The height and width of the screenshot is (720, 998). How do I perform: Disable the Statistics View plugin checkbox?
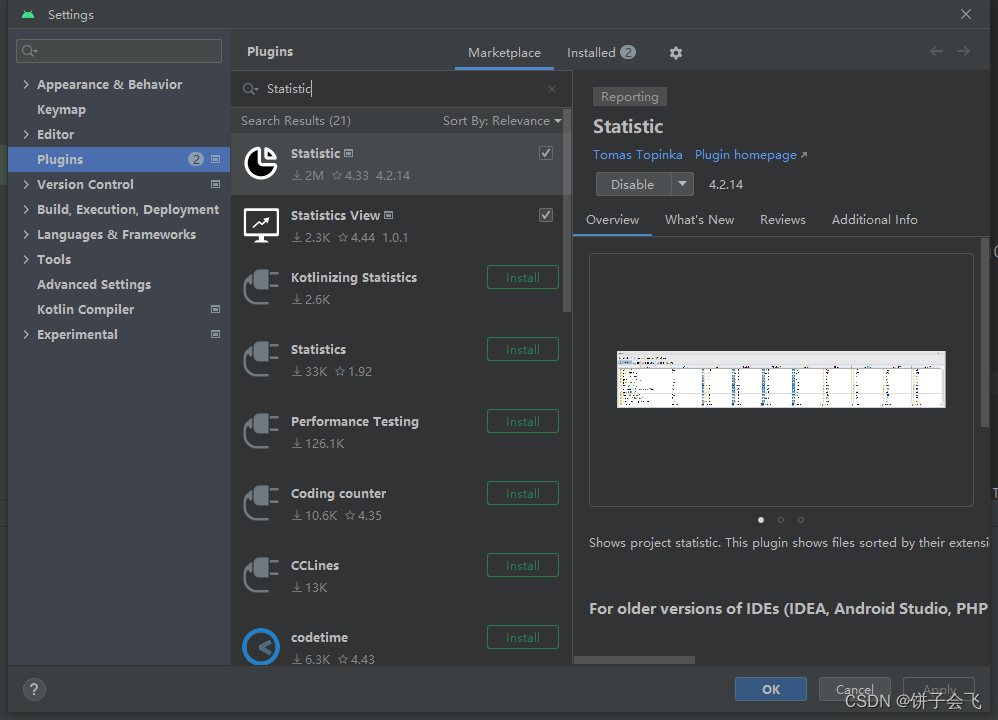[x=545, y=214]
